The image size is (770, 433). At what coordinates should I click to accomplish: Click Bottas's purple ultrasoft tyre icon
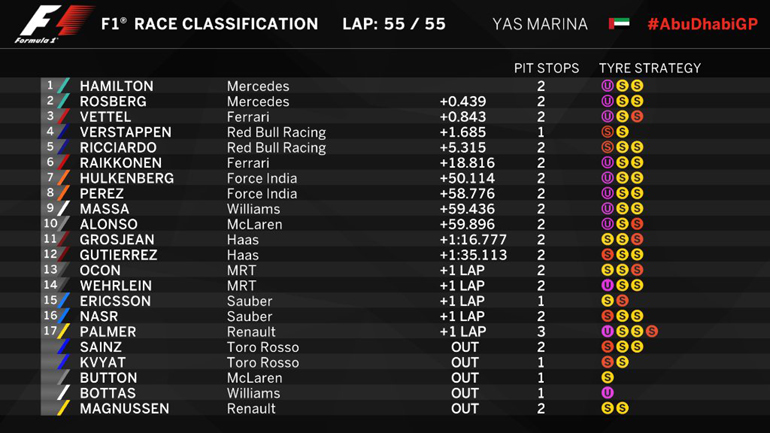[x=607, y=393]
